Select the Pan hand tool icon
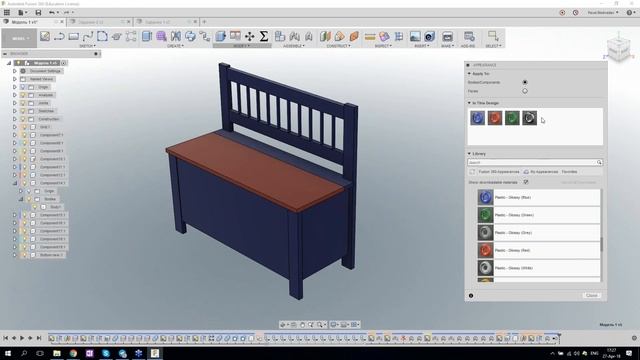This screenshot has height=360, width=640. [x=302, y=324]
